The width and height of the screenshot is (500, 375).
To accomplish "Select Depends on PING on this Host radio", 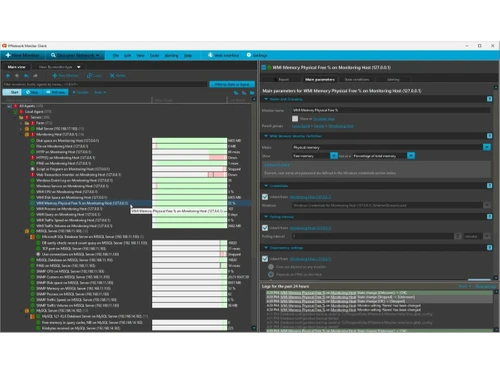I will pos(271,275).
